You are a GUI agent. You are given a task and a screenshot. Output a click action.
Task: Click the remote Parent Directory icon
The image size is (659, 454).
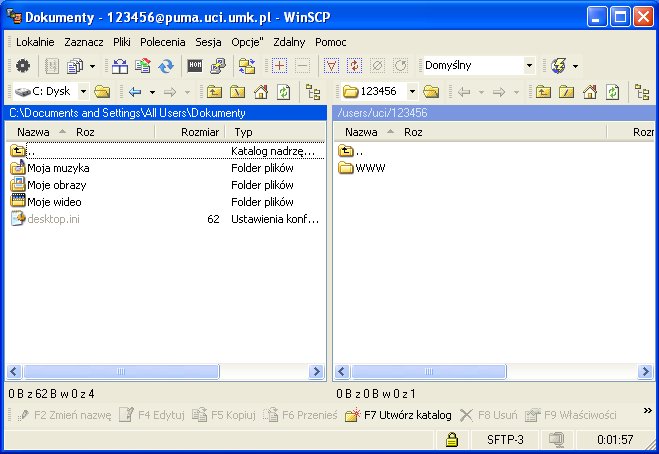(543, 92)
